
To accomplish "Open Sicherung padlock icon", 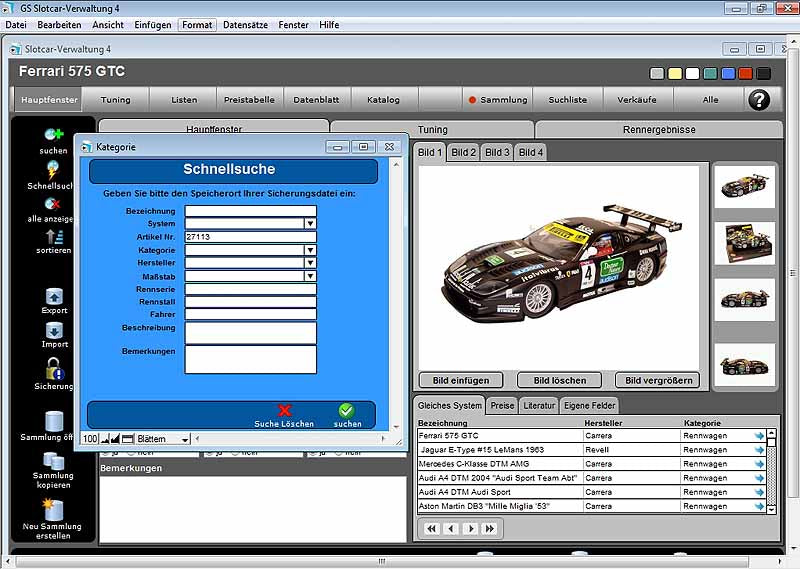I will pyautogui.click(x=54, y=368).
